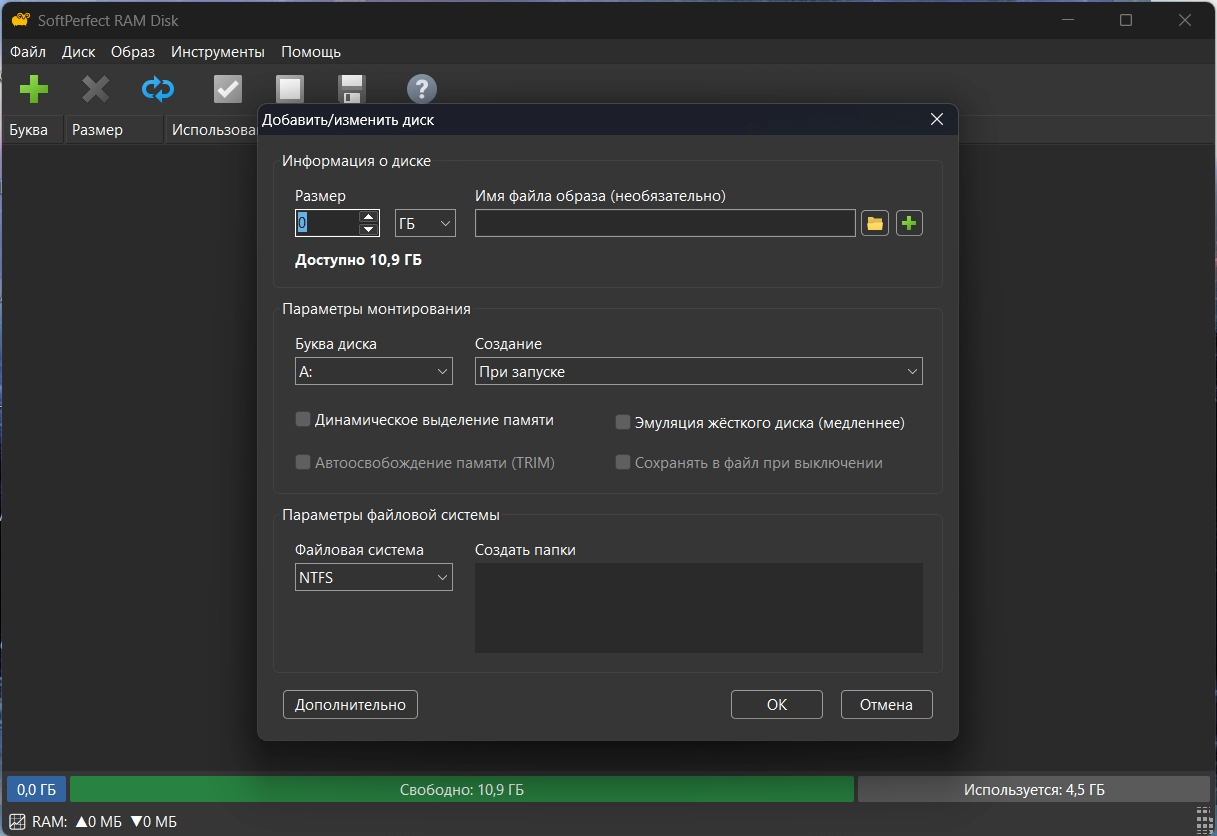Click the green Свободно: 10,9 ГБ bar
This screenshot has width=1217, height=836.
click(462, 789)
